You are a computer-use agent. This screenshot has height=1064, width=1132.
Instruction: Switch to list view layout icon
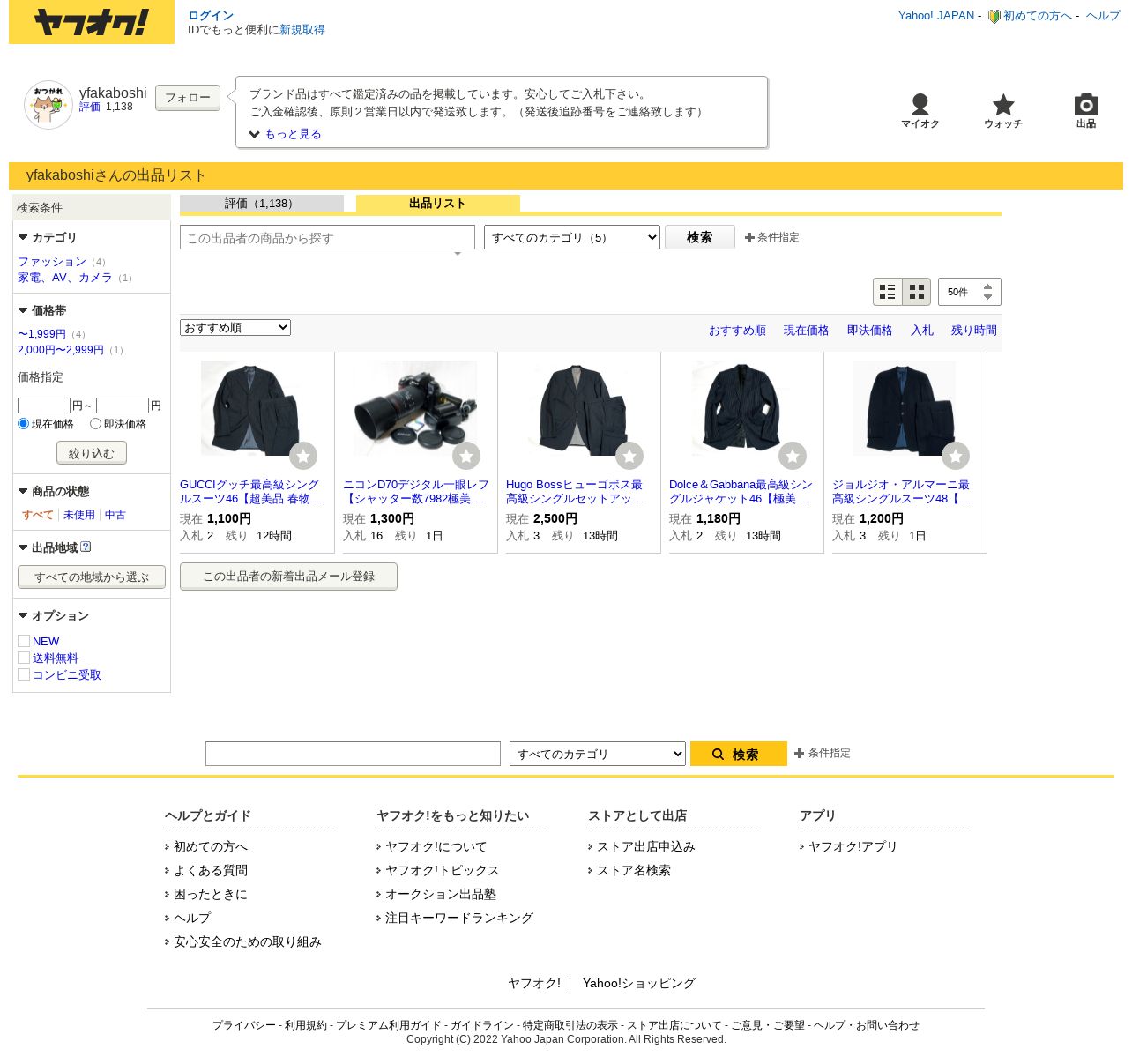[888, 292]
